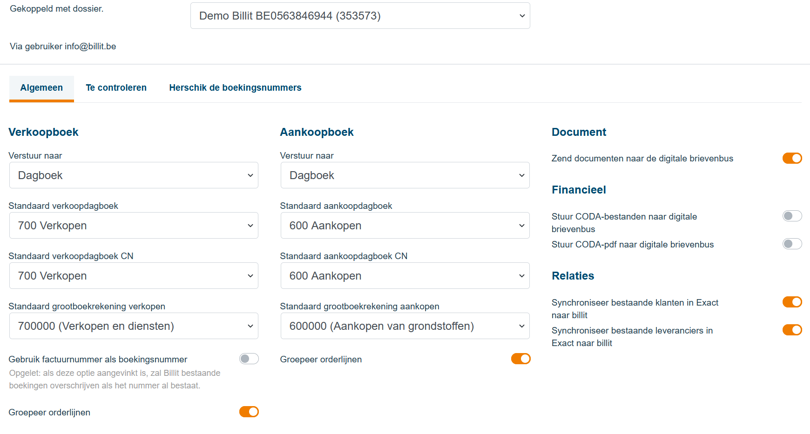810x434 pixels.
Task: Open Standaard aankoopdagboek CN dropdown
Action: [405, 276]
